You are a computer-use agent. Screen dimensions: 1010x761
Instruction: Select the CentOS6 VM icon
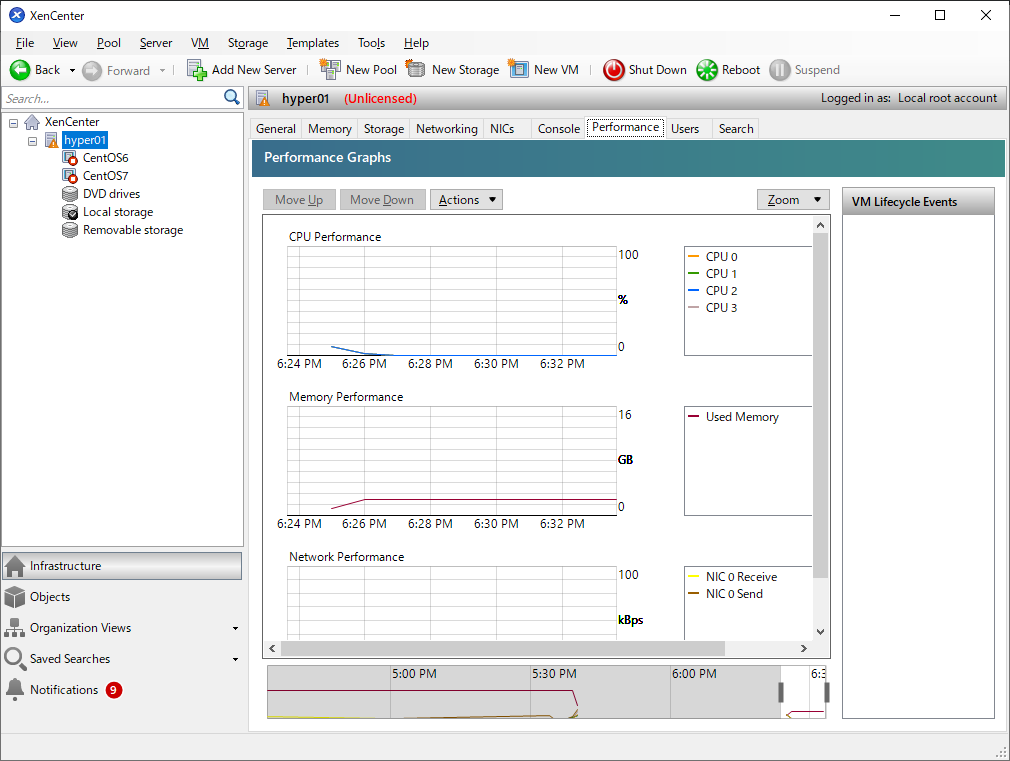[70, 158]
